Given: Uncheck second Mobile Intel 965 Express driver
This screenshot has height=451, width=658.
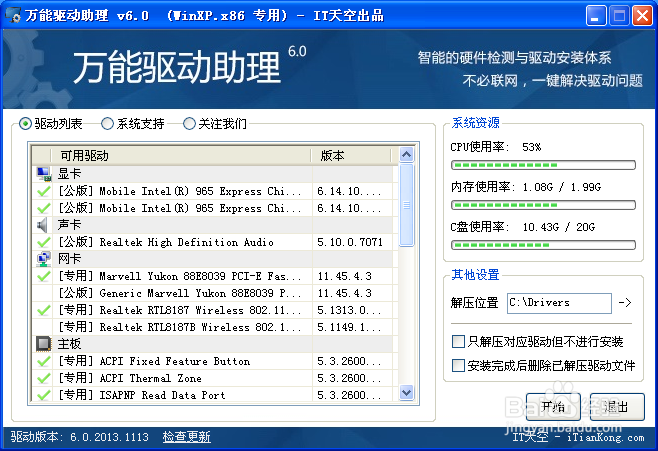Looking at the screenshot, I should (x=43, y=208).
